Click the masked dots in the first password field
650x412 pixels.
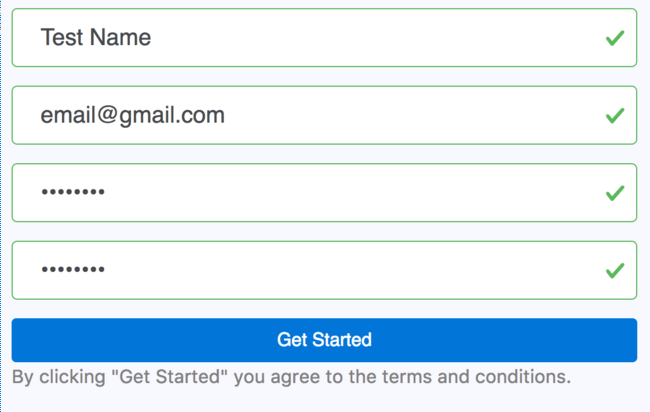72,193
